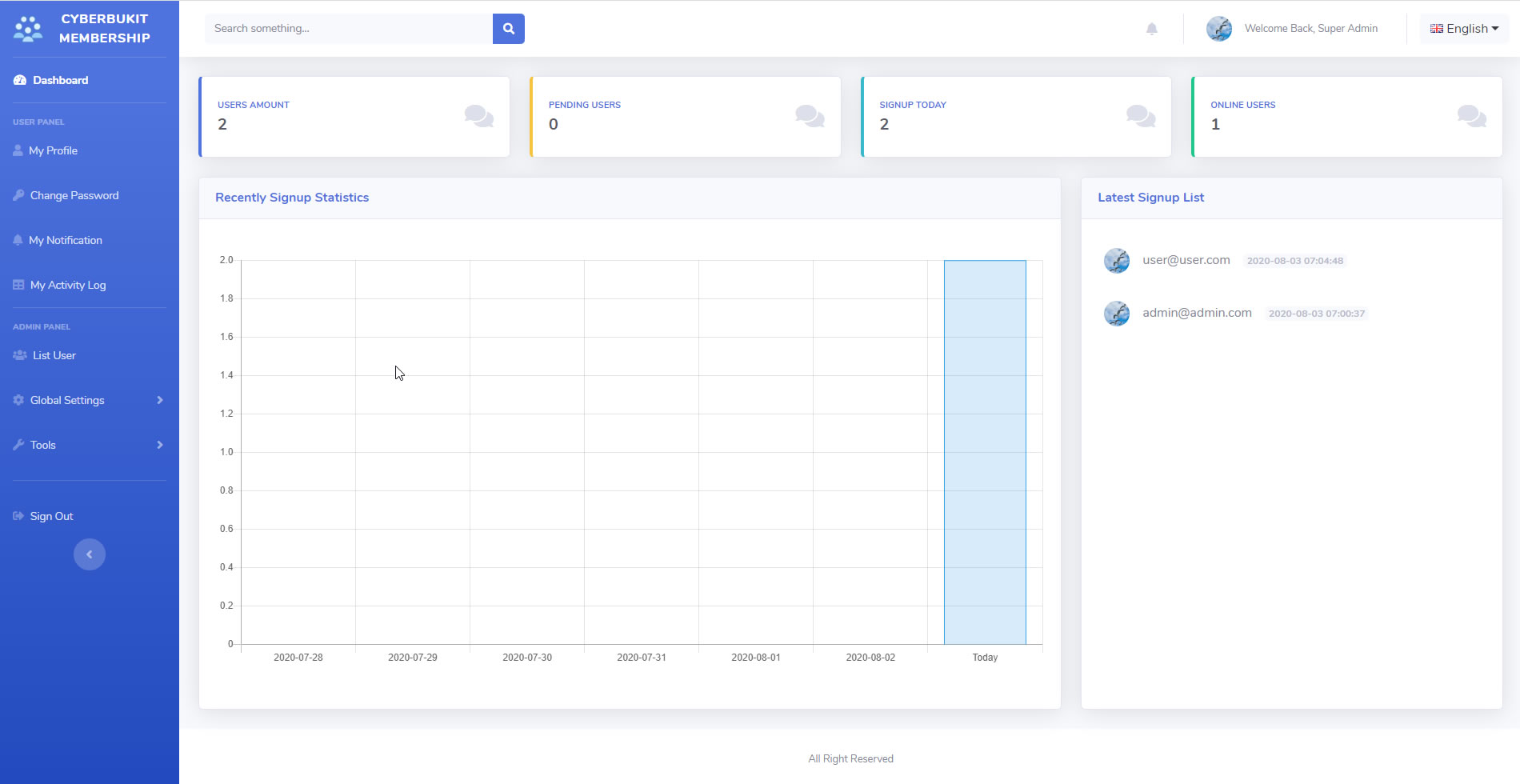
Task: Click the notification bell in the top bar
Action: (x=1153, y=28)
